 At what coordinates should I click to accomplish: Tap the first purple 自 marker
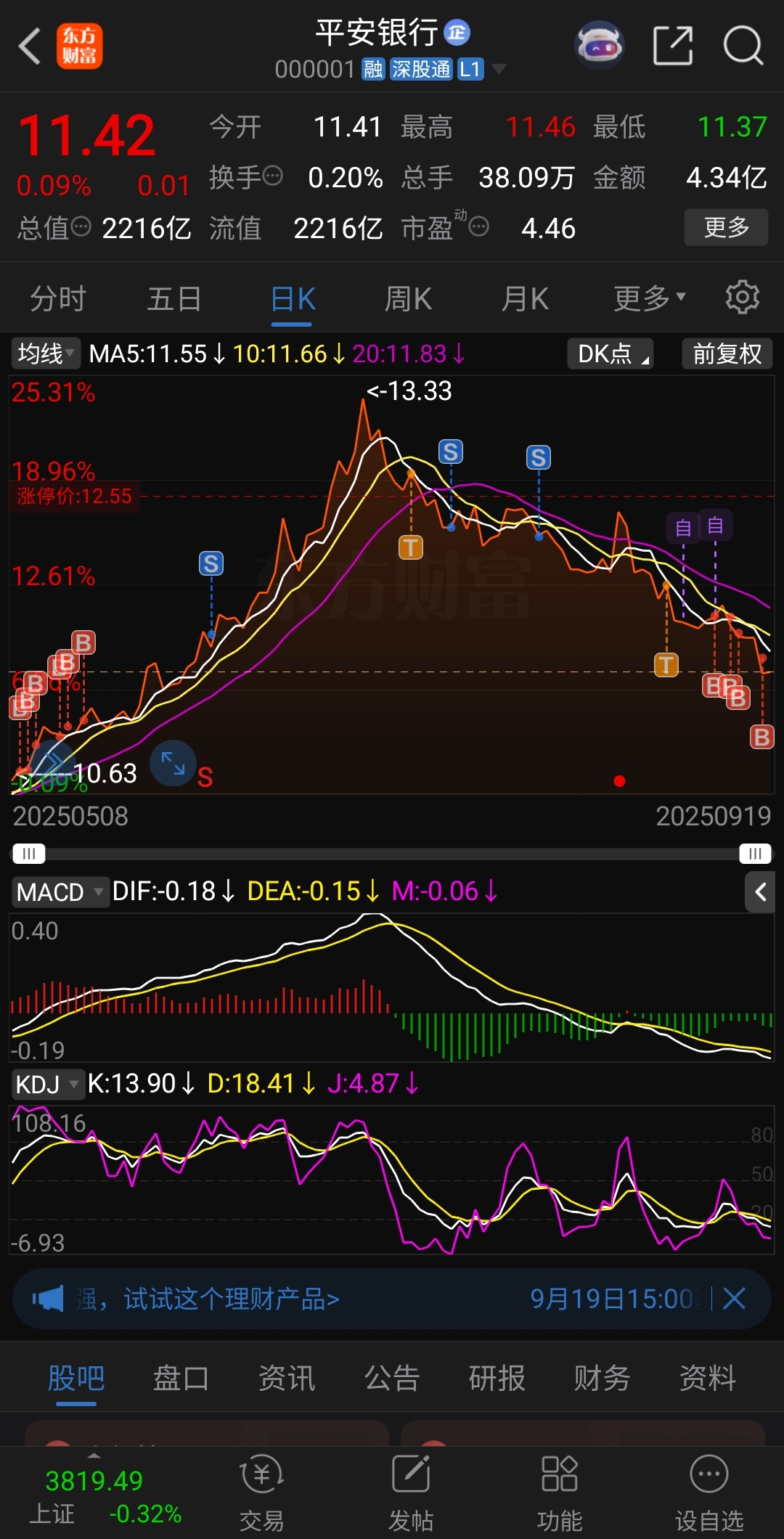click(683, 528)
